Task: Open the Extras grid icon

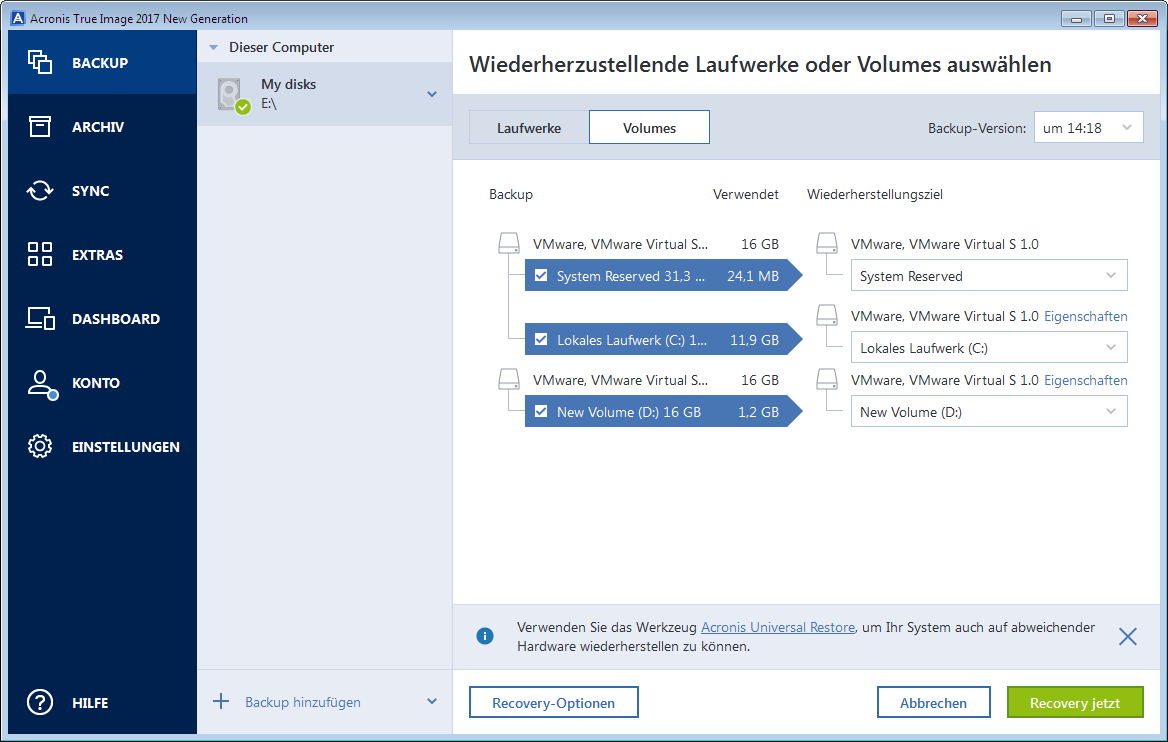Action: coord(39,254)
